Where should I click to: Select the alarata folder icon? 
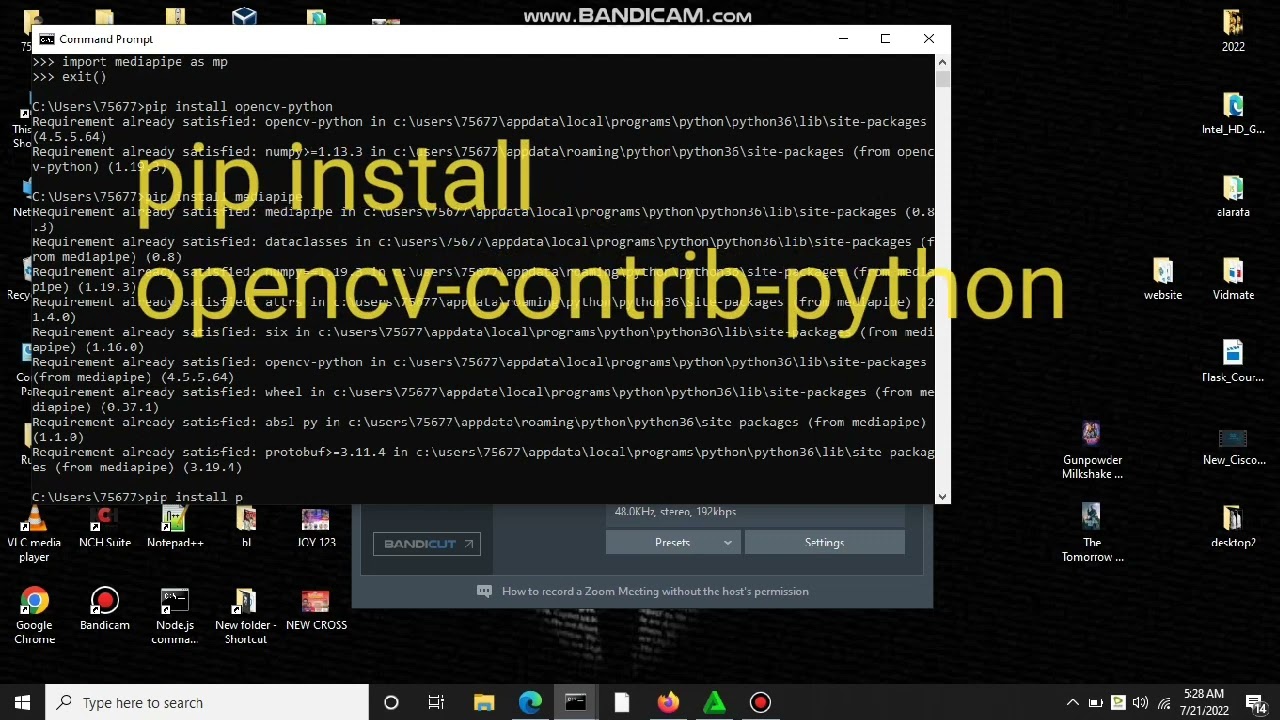1233,197
